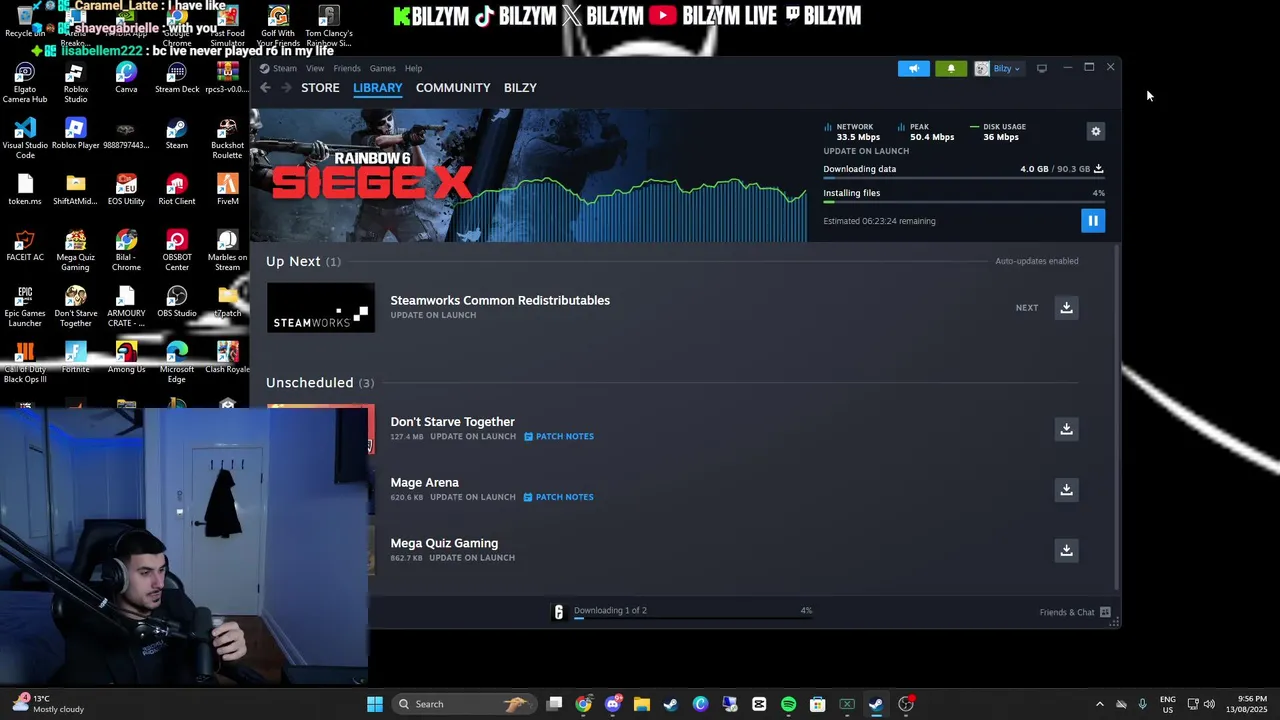
Task: Open the Games menu
Action: tap(383, 69)
